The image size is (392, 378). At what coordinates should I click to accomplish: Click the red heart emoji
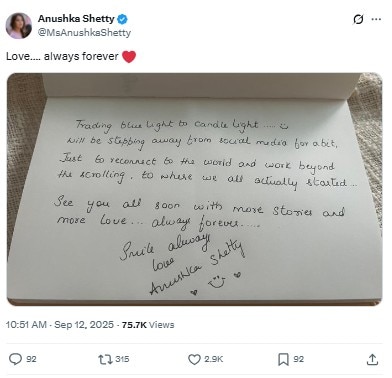point(129,57)
